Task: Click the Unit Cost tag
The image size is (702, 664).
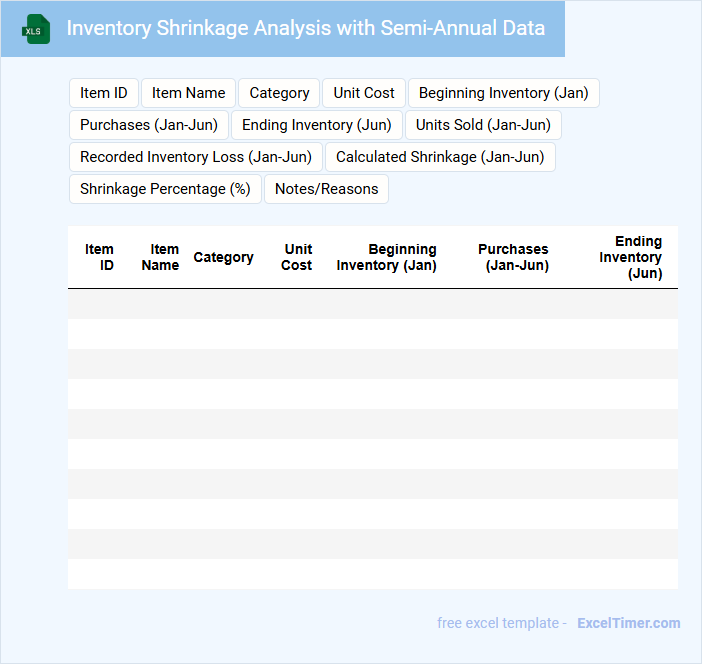Action: [364, 93]
